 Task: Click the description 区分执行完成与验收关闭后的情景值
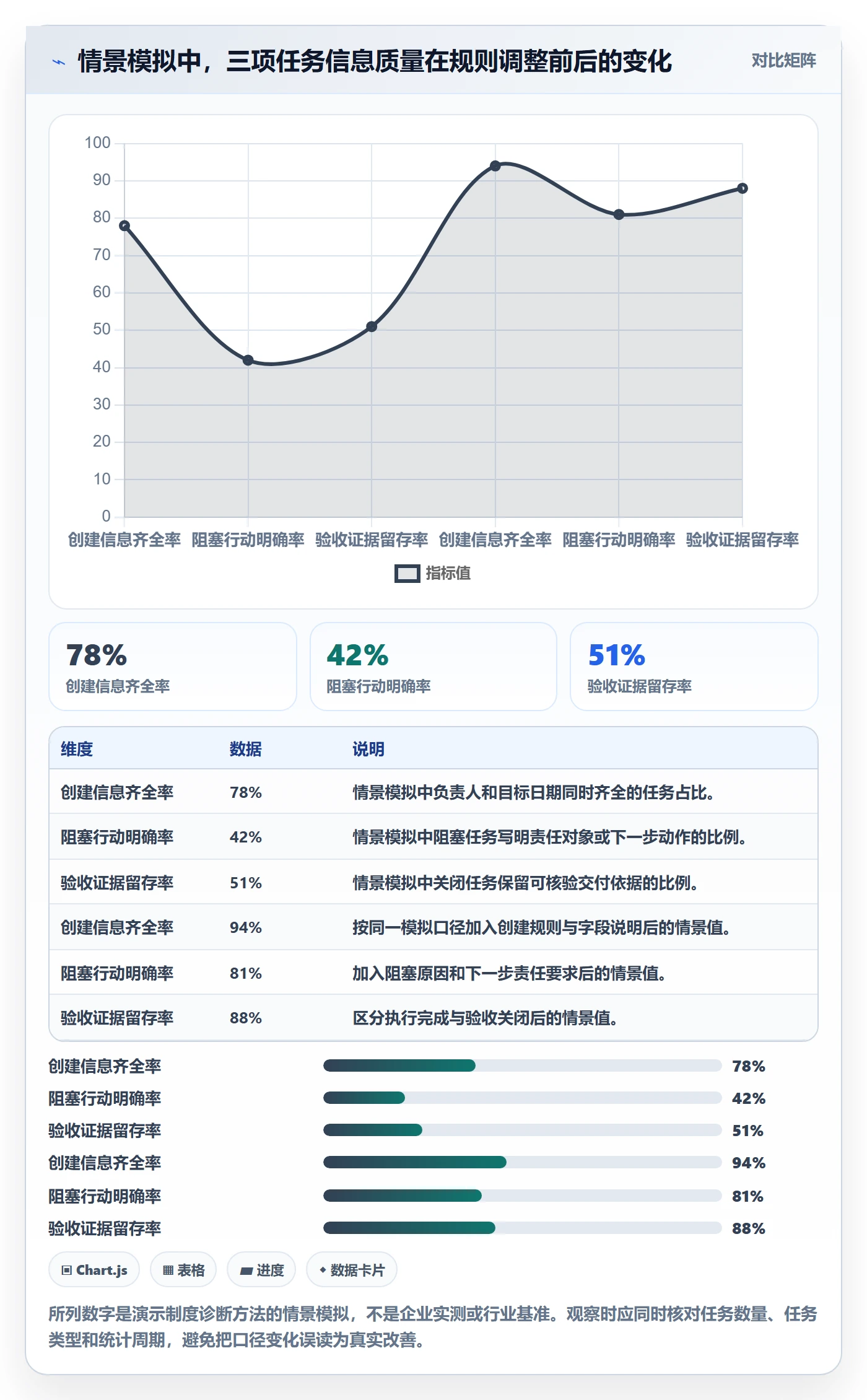(485, 1018)
